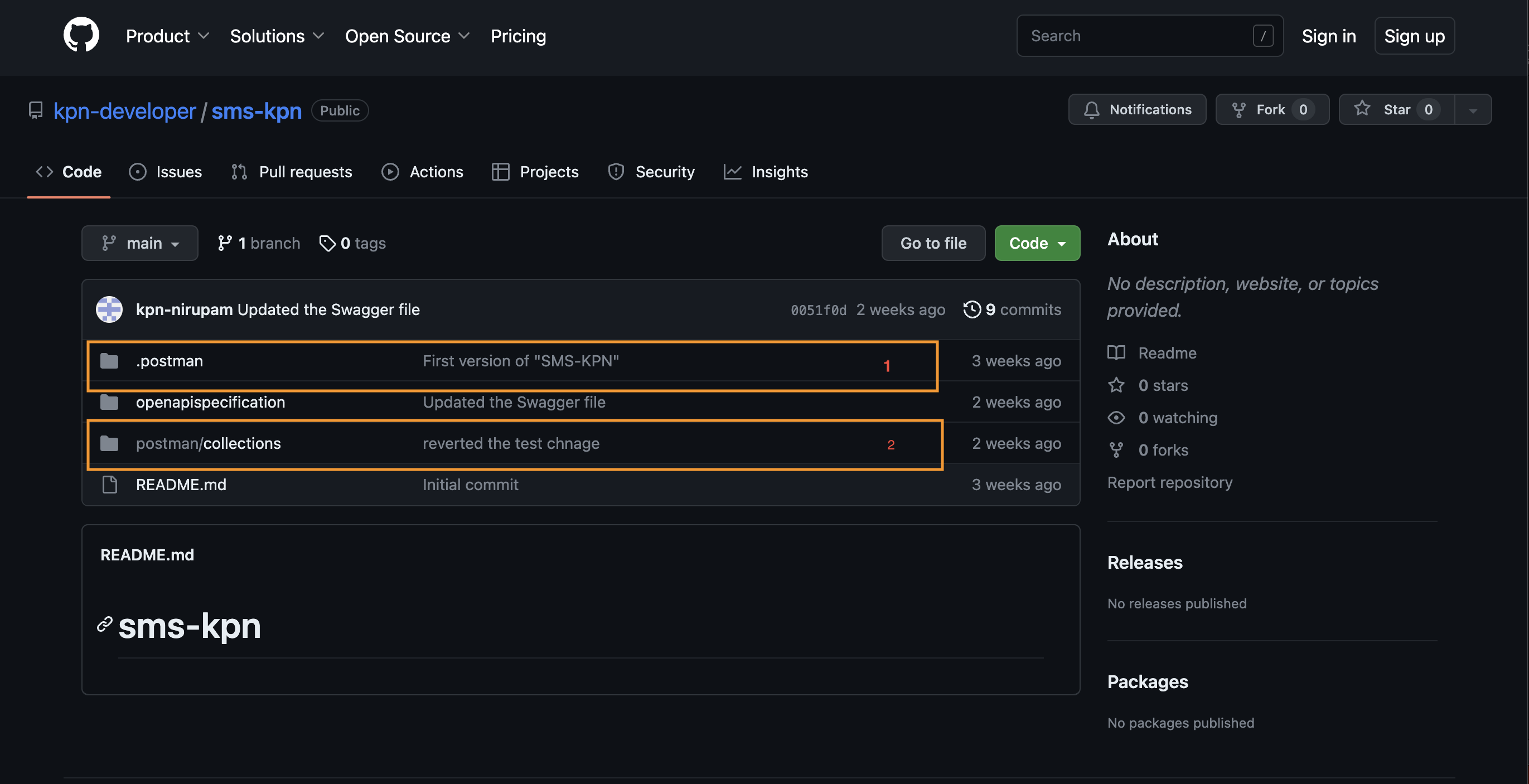This screenshot has height=784, width=1529.
Task: Click the Insights graph icon
Action: click(x=733, y=172)
